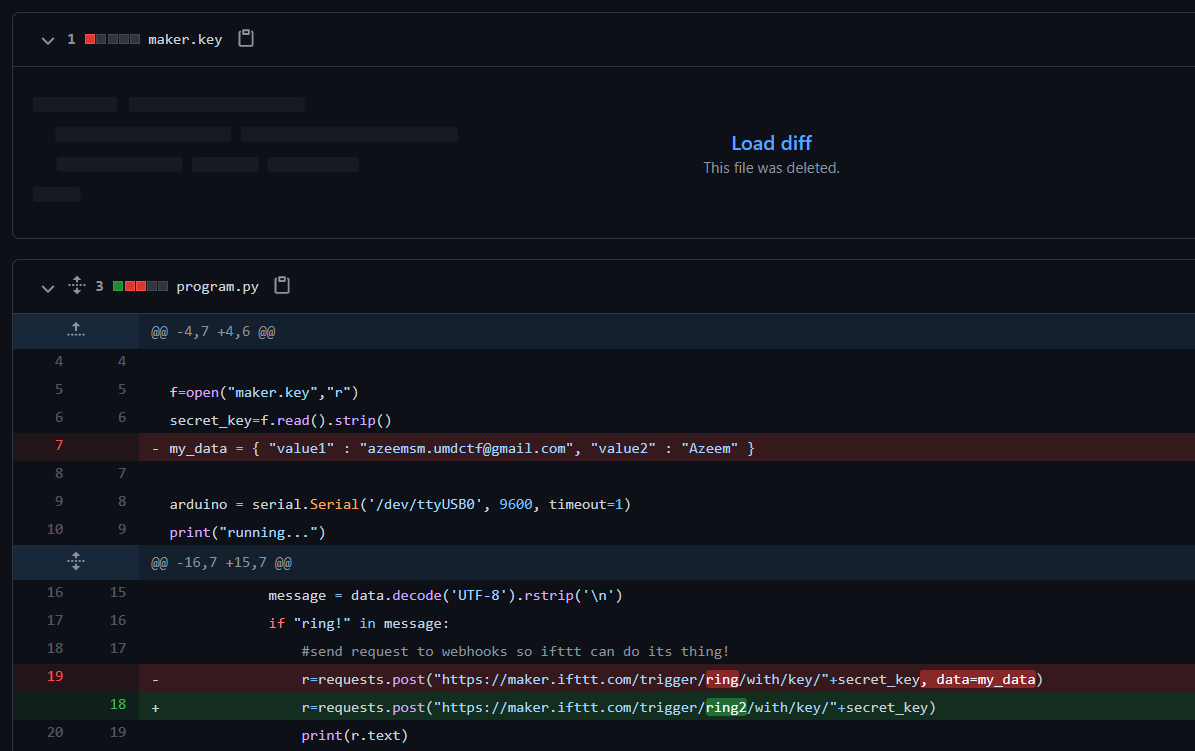Select deleted line number 7
Viewport: 1195px width, 751px height.
tap(59, 445)
